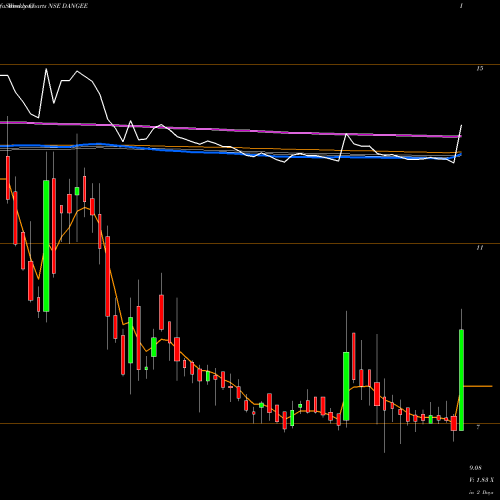Viewport: 500px width, 500px height.
Task: Click the white indicator line's first peak
Action: coord(46,69)
